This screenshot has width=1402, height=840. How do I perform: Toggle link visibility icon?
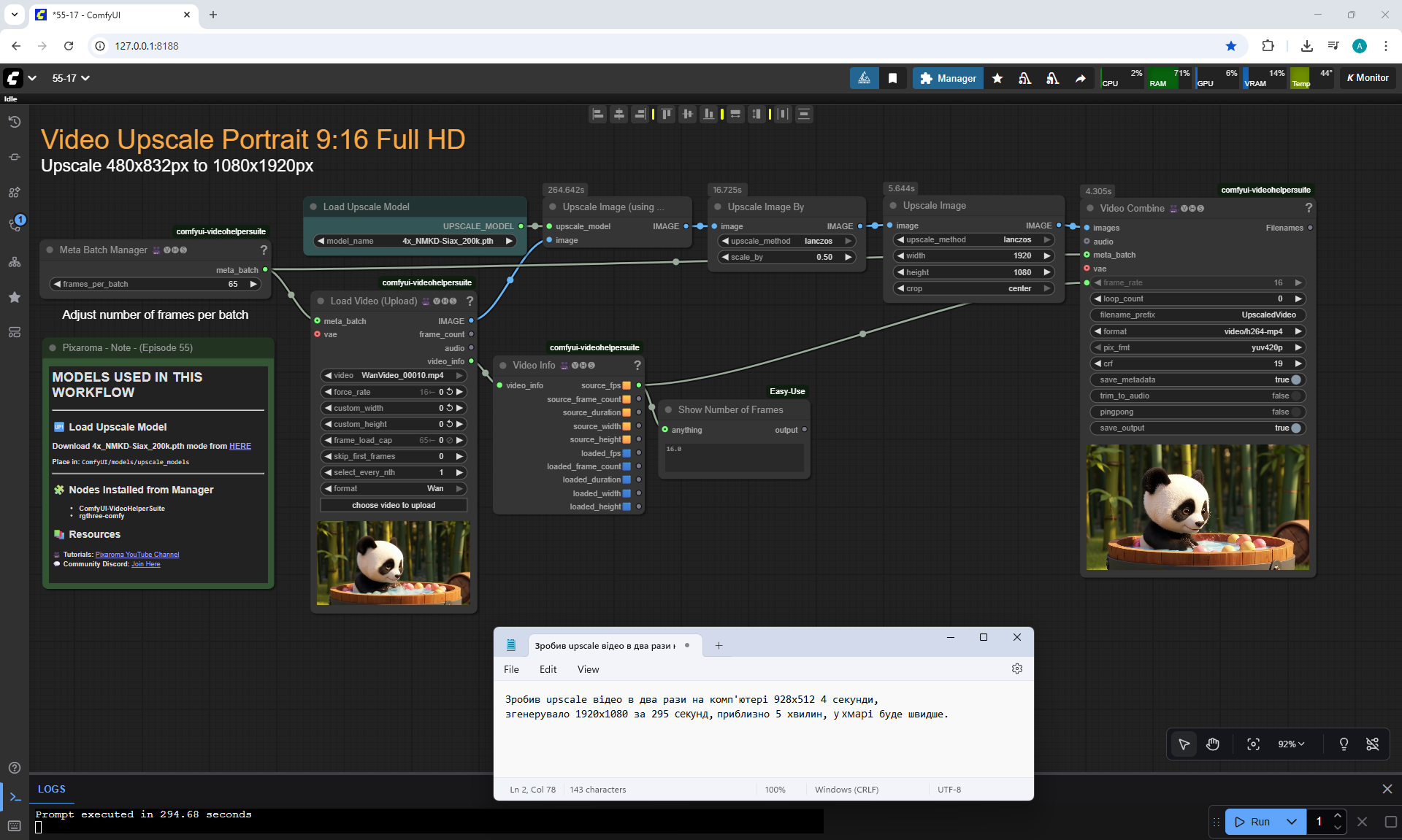[1372, 744]
